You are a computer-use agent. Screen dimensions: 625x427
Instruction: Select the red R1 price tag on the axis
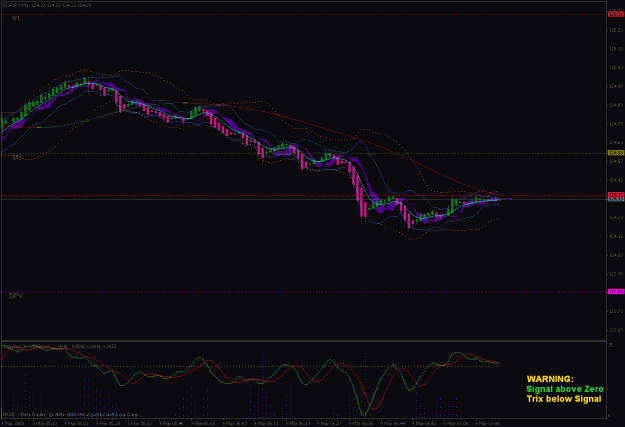(x=616, y=14)
